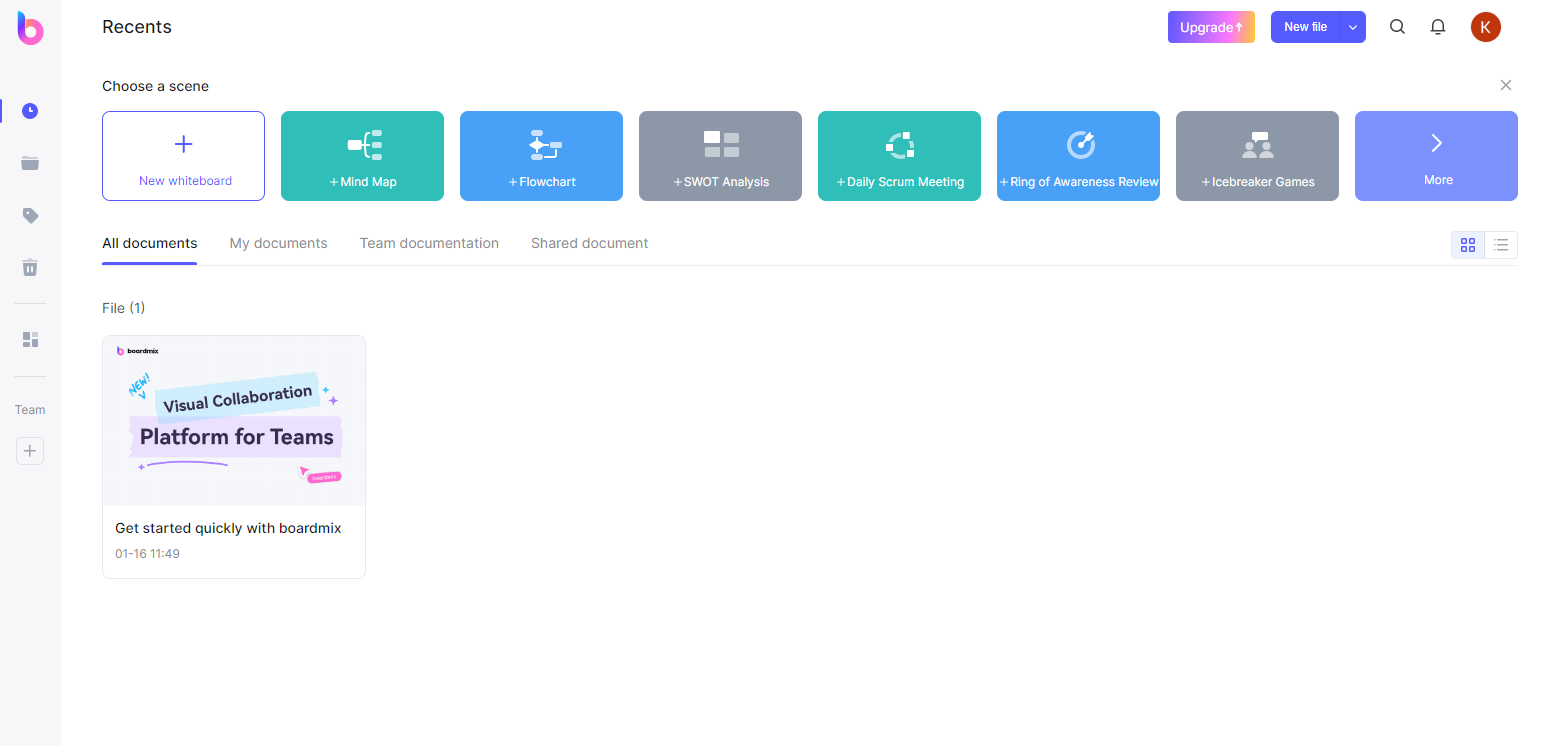This screenshot has height=746, width=1557.
Task: Click the Upgrade button
Action: (1211, 27)
